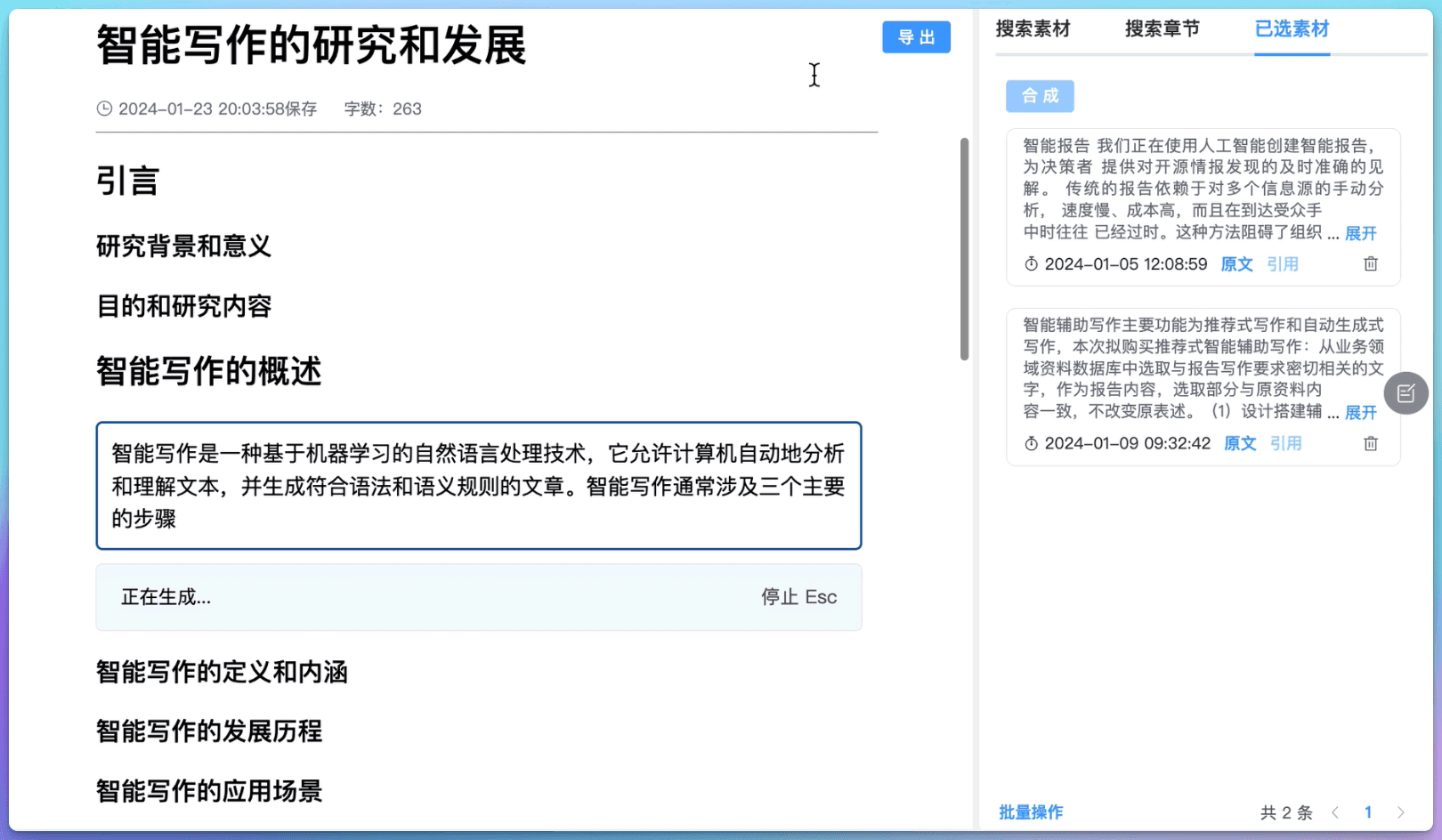Screen dimensions: 1442x840
Task: Switch to the 搜索素材 tab
Action: (1033, 28)
